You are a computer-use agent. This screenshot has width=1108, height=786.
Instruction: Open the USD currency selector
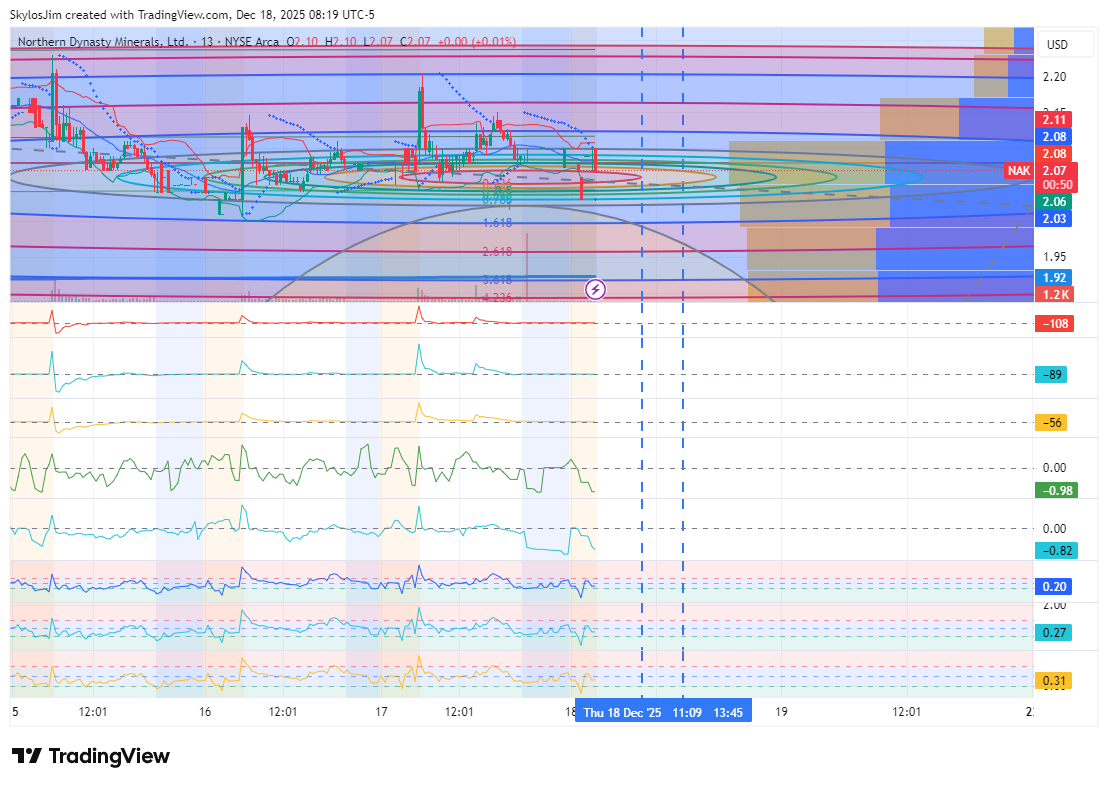pyautogui.click(x=1056, y=45)
